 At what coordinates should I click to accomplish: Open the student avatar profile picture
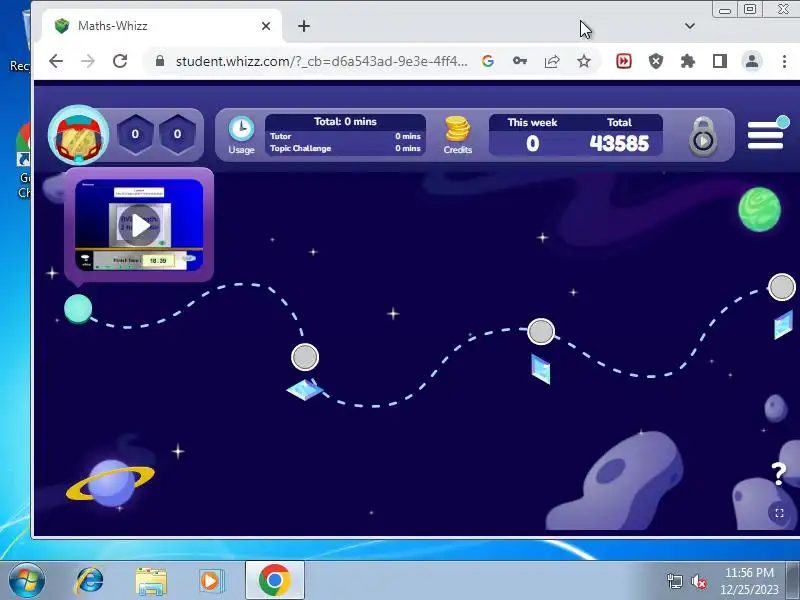pyautogui.click(x=79, y=135)
